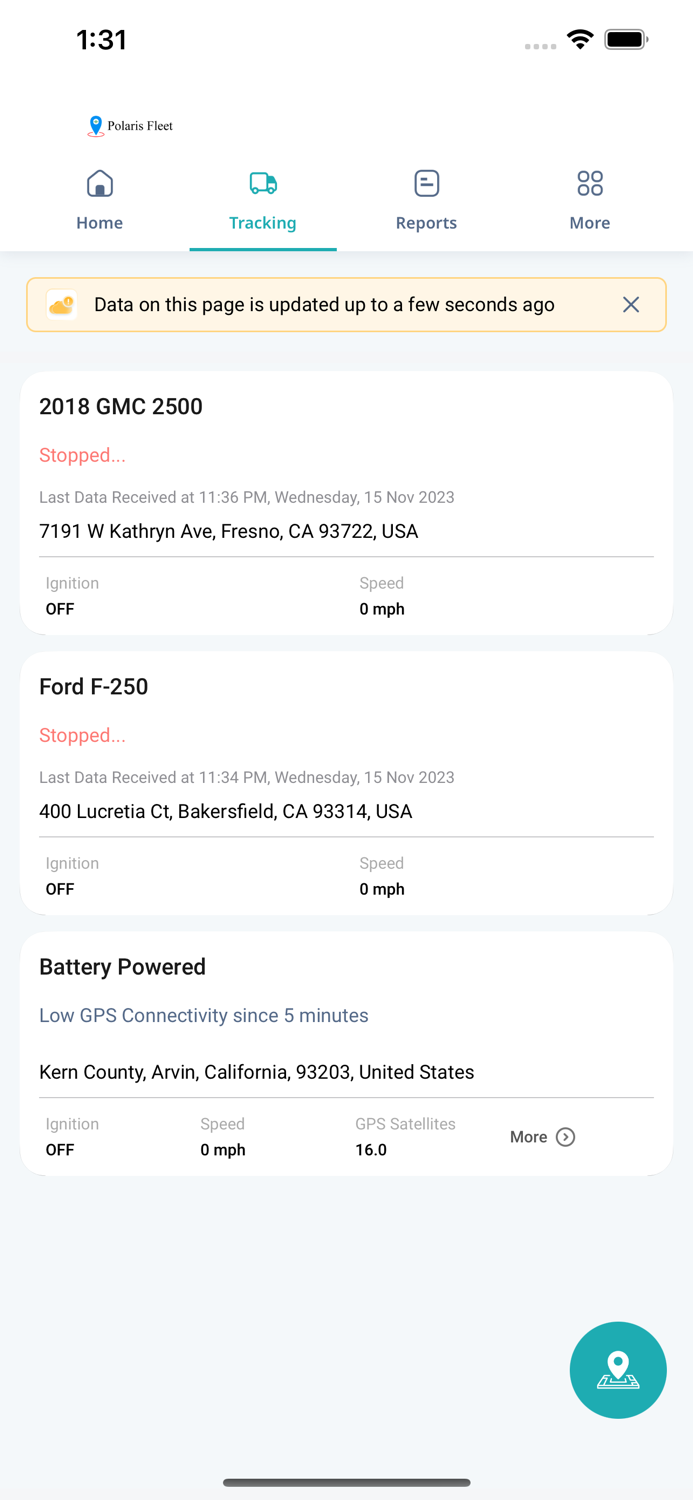This screenshot has width=693, height=1500.
Task: Tap the Home house icon
Action: 100,184
